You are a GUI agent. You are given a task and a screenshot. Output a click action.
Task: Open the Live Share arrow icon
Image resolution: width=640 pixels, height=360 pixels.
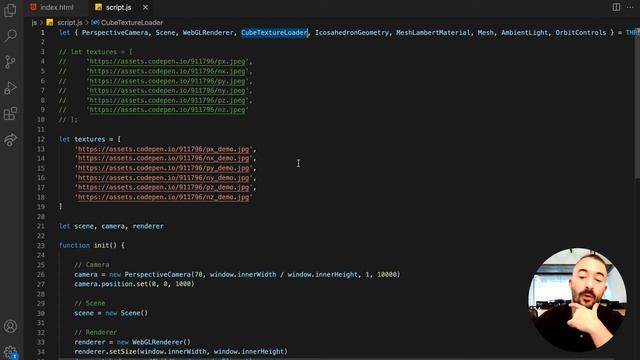click(10, 140)
